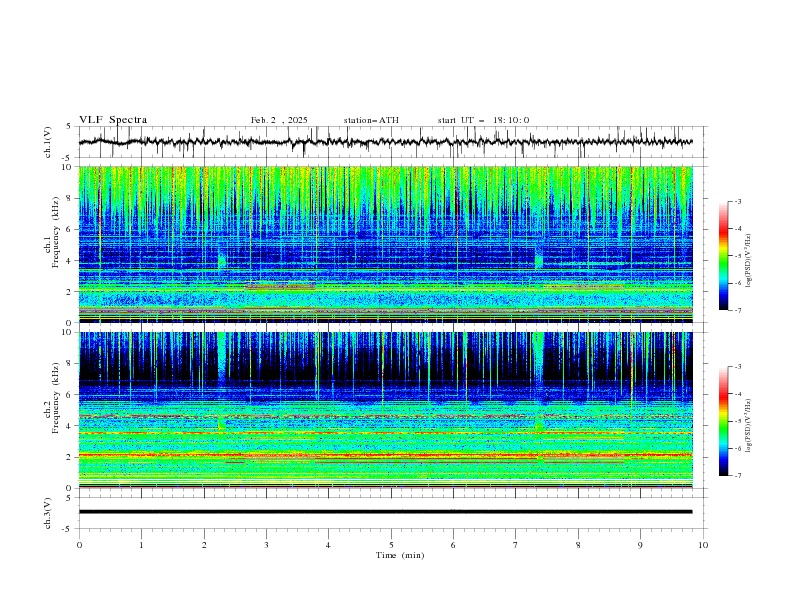Click the ch.2 'Frequency (kHz)' axis label

(55, 398)
